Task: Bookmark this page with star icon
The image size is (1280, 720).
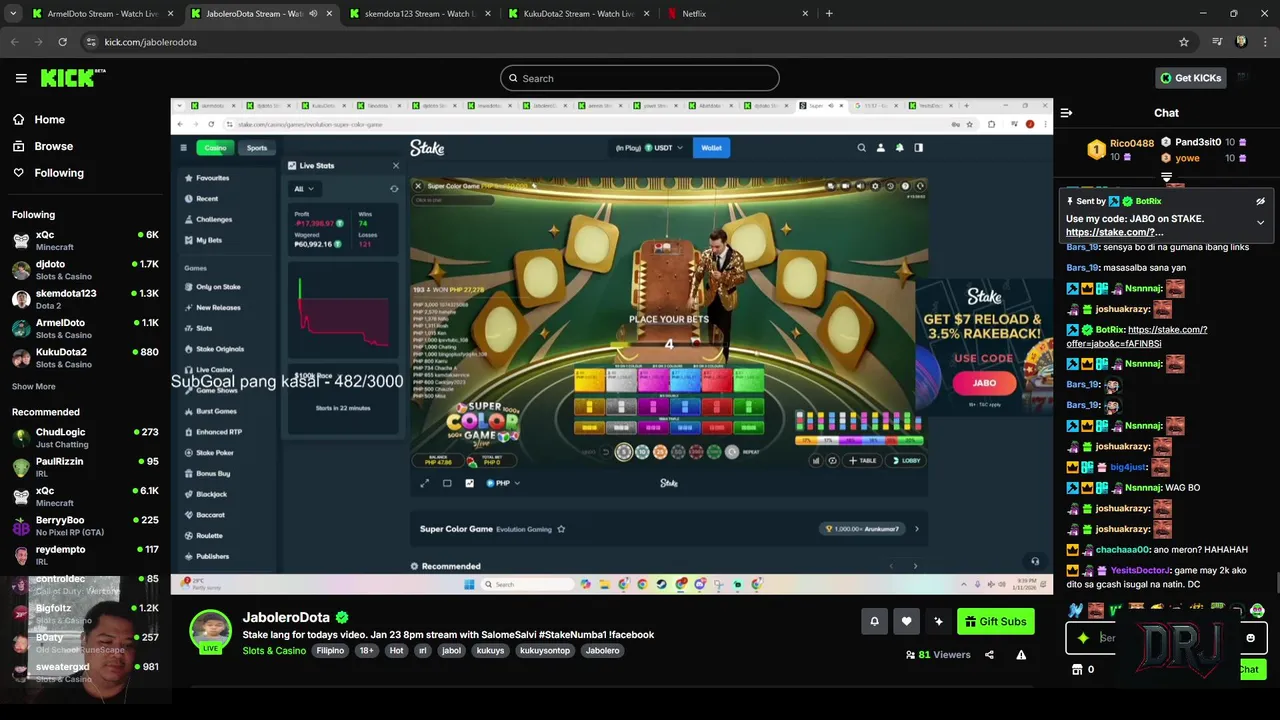Action: coord(1184,42)
